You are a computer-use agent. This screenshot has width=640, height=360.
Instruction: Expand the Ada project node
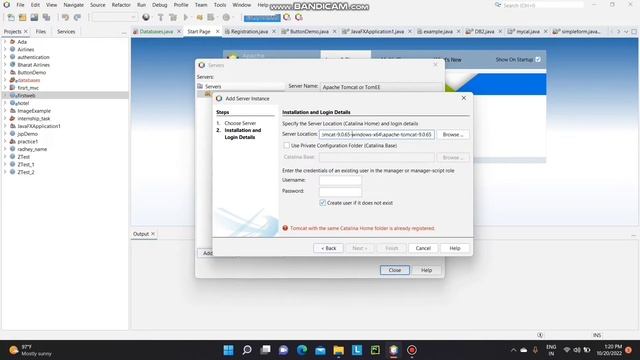pyautogui.click(x=5, y=42)
